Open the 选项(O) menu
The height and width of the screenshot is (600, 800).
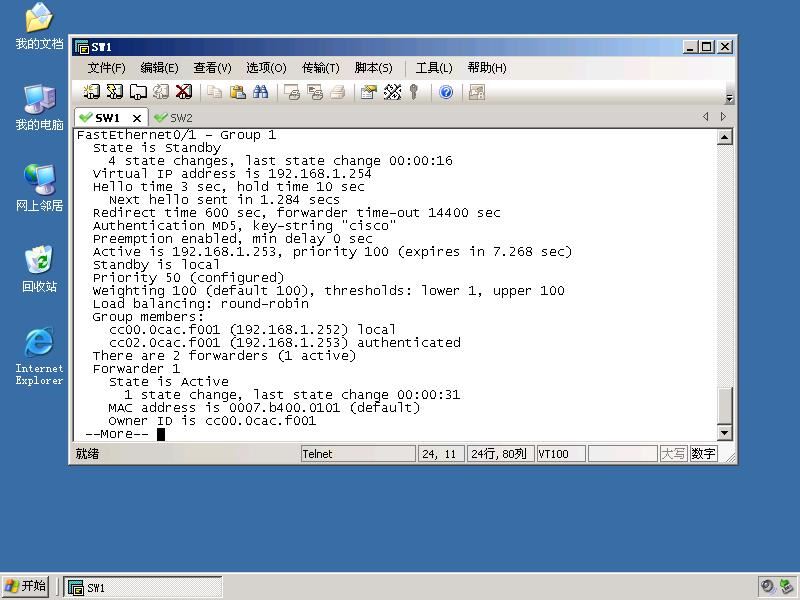(266, 68)
